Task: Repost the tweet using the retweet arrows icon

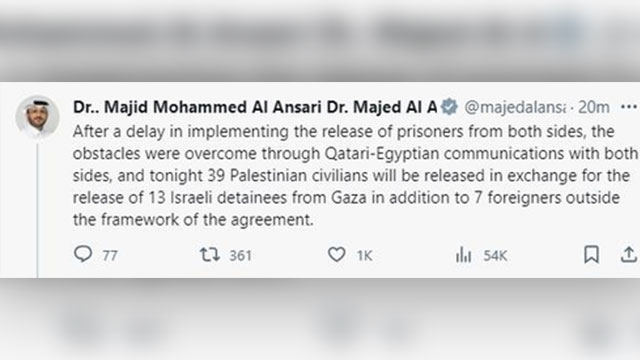Action: (x=210, y=254)
